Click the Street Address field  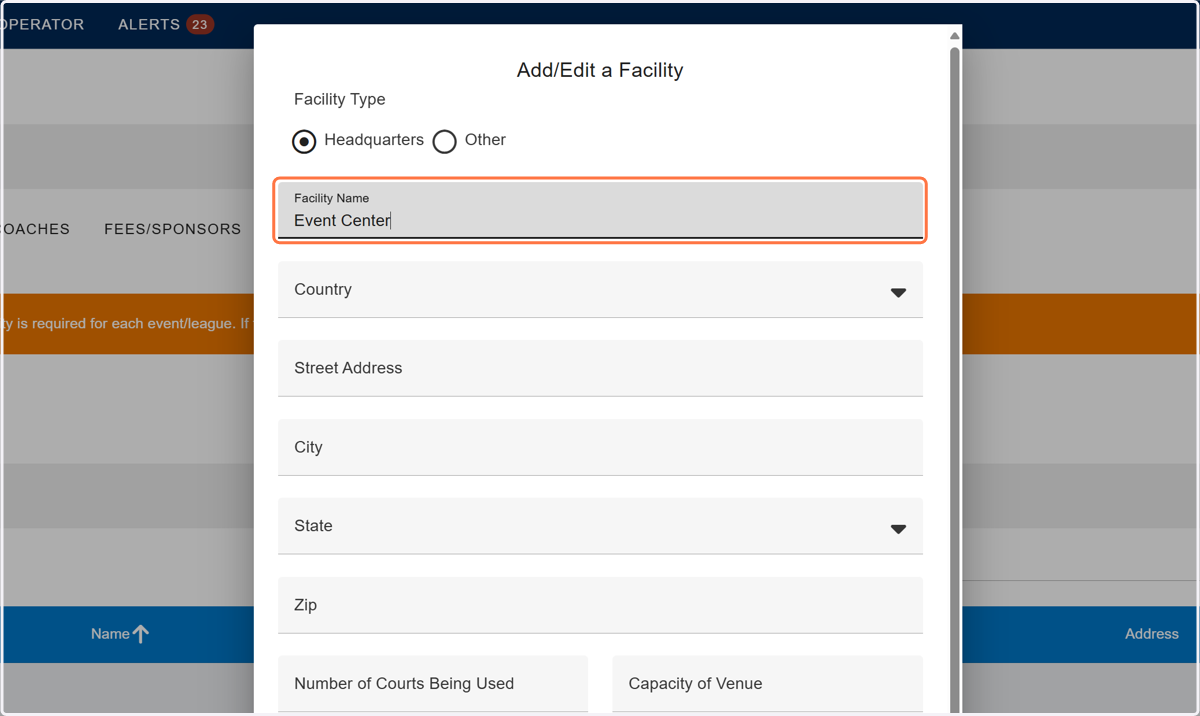coord(600,368)
